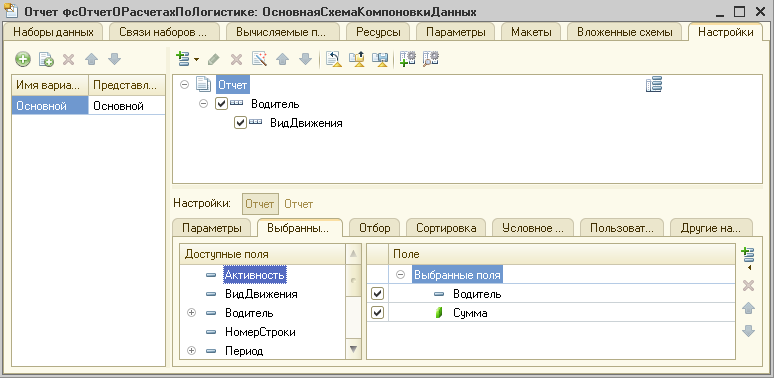Click the save settings to file icon
The image size is (774, 378).
[x=380, y=59]
